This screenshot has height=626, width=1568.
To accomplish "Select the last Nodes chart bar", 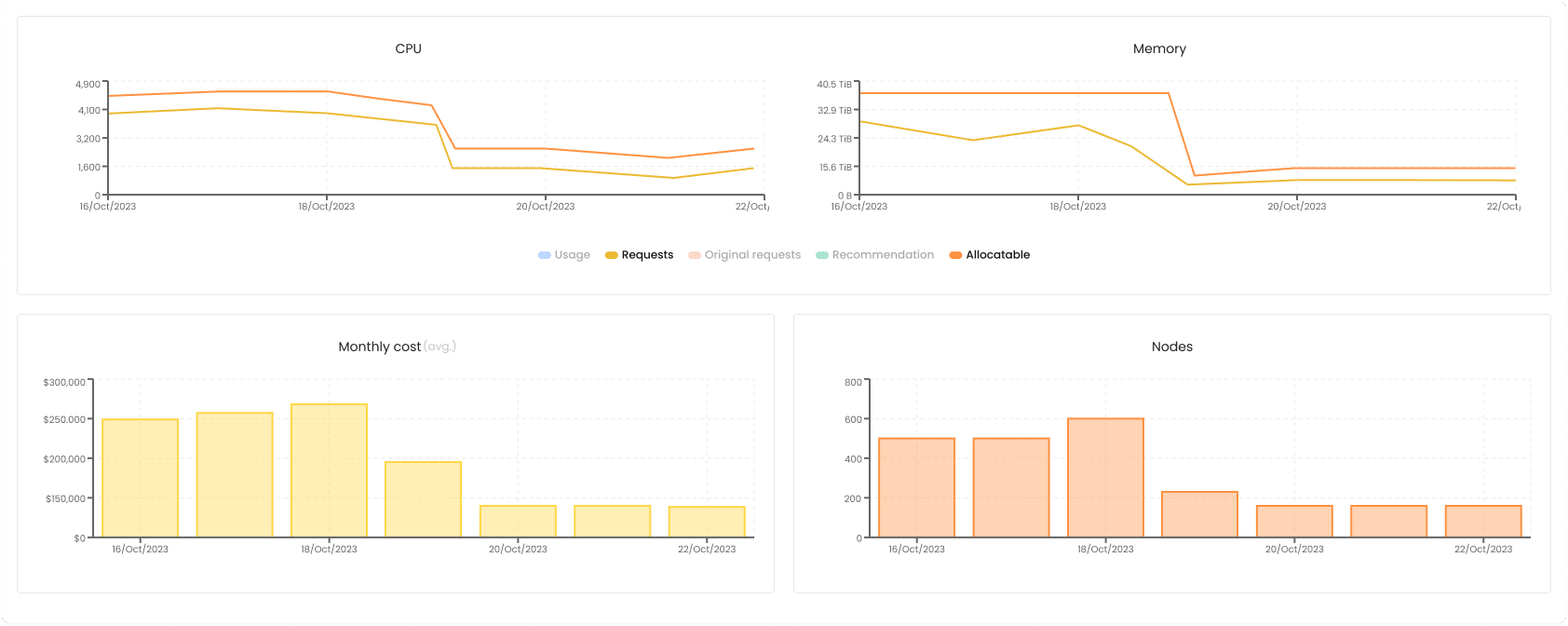I will click(1483, 522).
